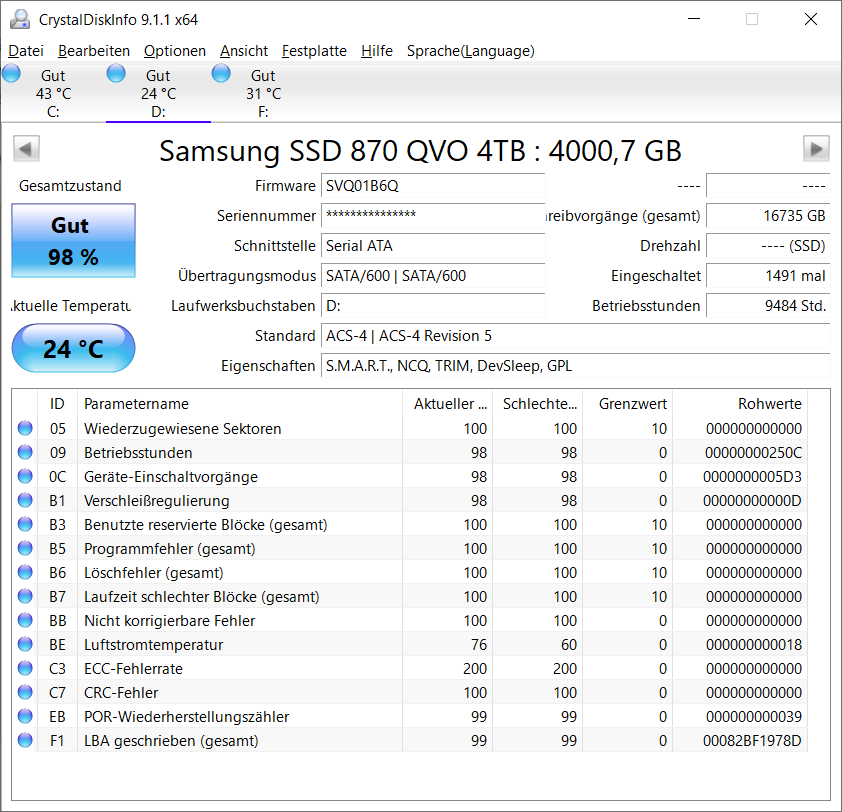Image resolution: width=842 pixels, height=812 pixels.
Task: Click the masked Seriennummer field
Action: [x=433, y=216]
